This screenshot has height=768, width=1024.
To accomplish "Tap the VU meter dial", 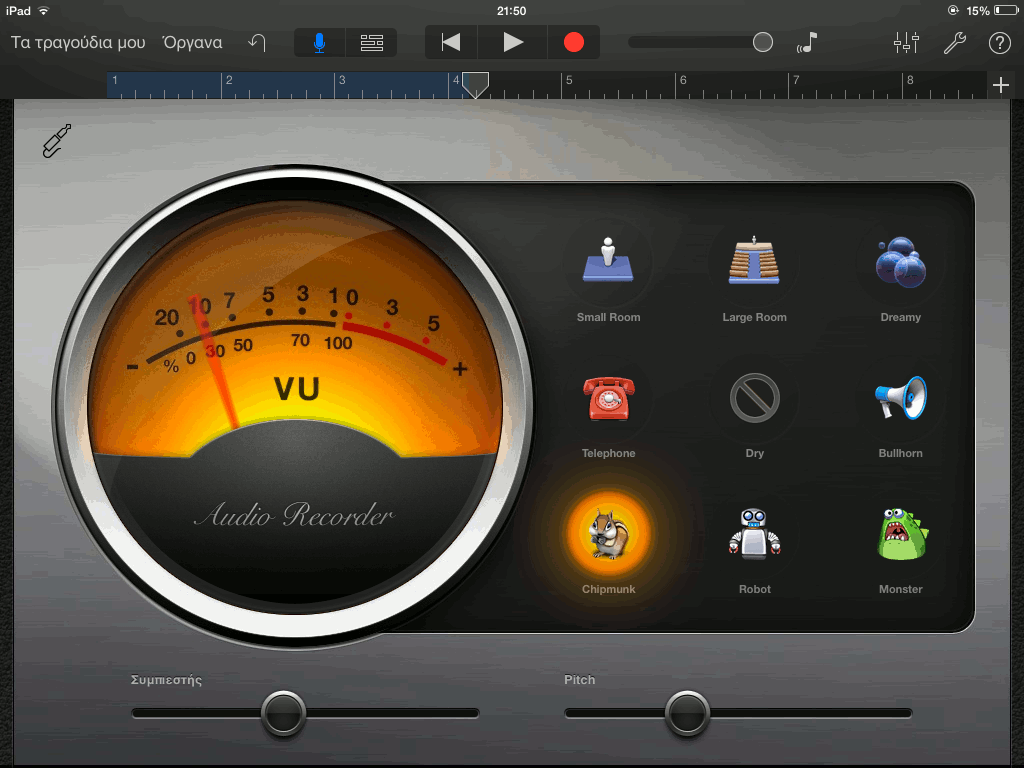I will (x=294, y=406).
